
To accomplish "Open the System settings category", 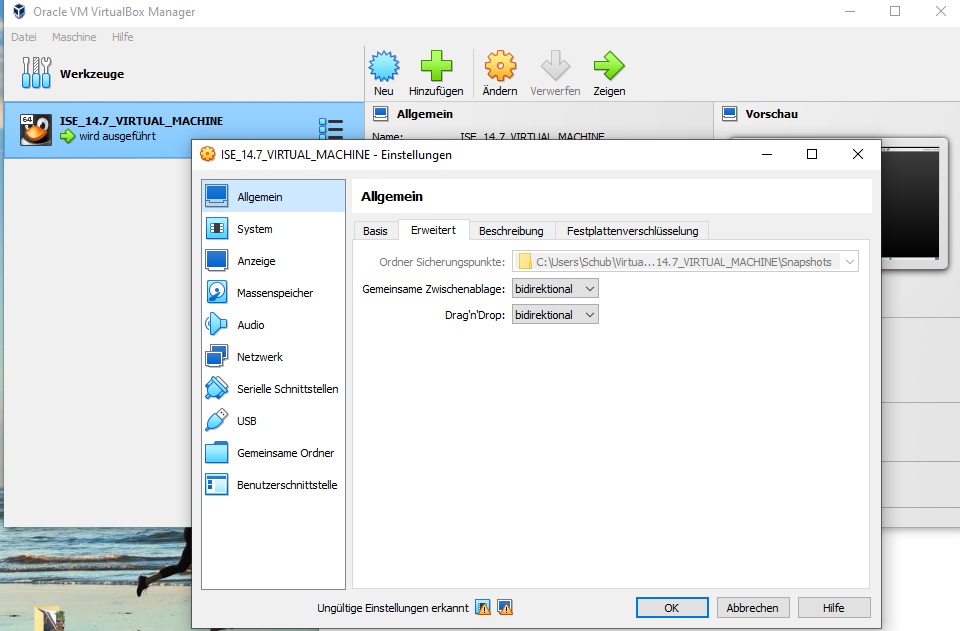I will (x=274, y=229).
